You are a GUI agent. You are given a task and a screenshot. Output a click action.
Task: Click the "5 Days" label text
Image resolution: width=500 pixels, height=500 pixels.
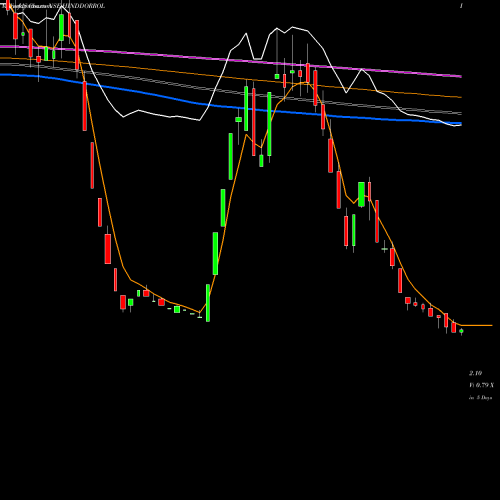click(484, 398)
